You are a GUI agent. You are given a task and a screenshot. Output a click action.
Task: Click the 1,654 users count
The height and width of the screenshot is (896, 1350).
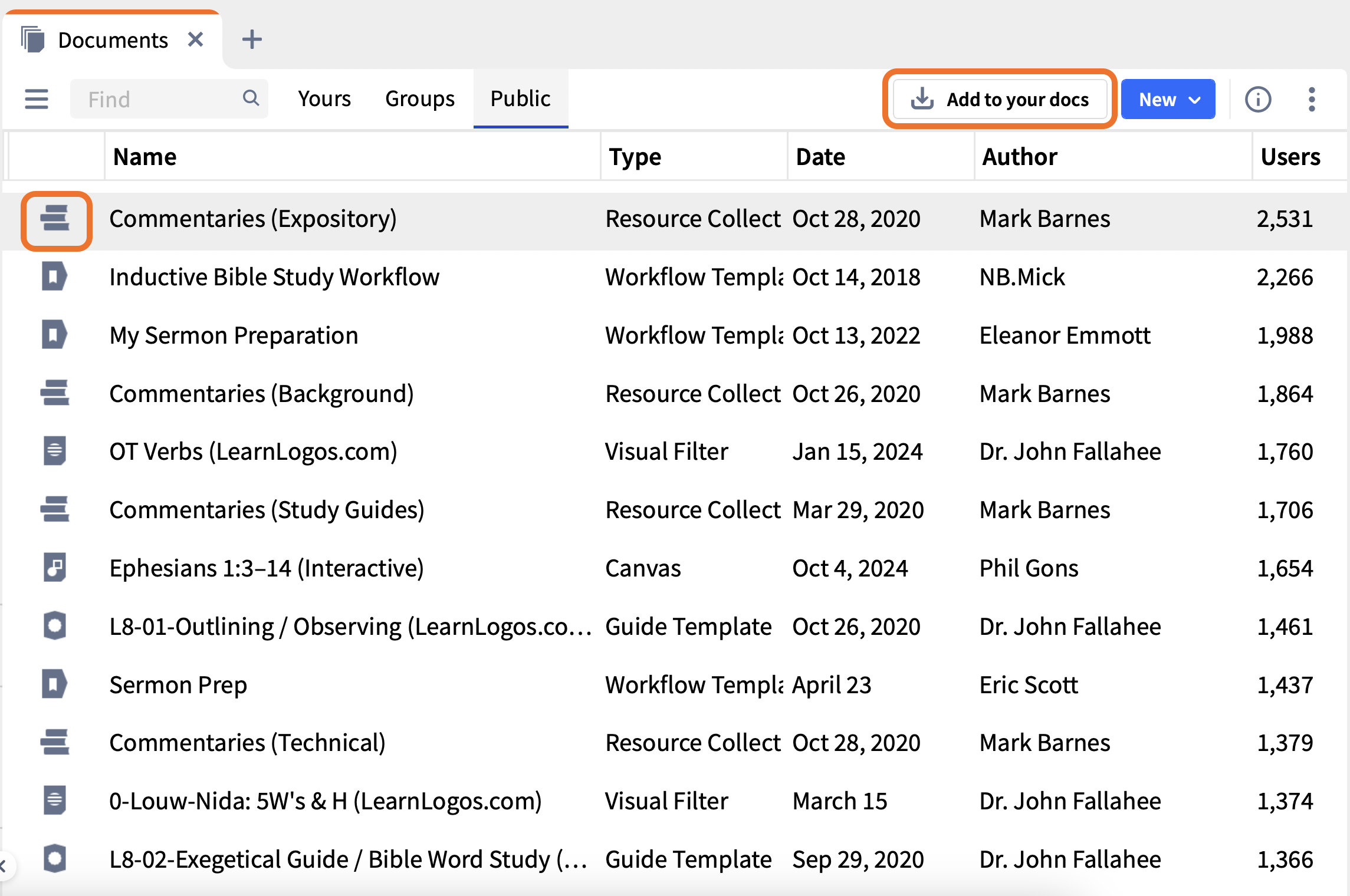1285,568
